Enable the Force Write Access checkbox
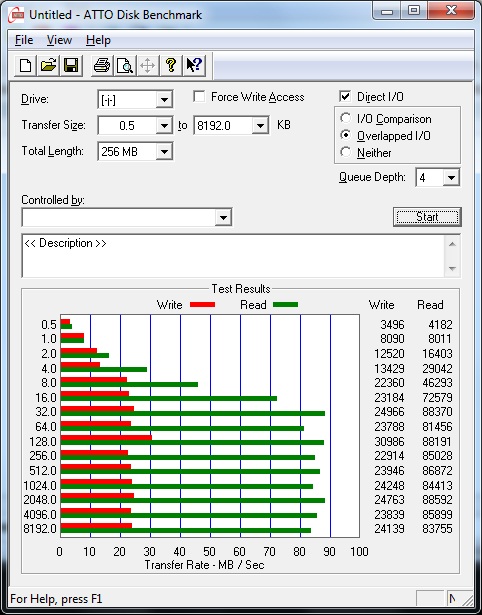482x615 pixels. click(199, 96)
